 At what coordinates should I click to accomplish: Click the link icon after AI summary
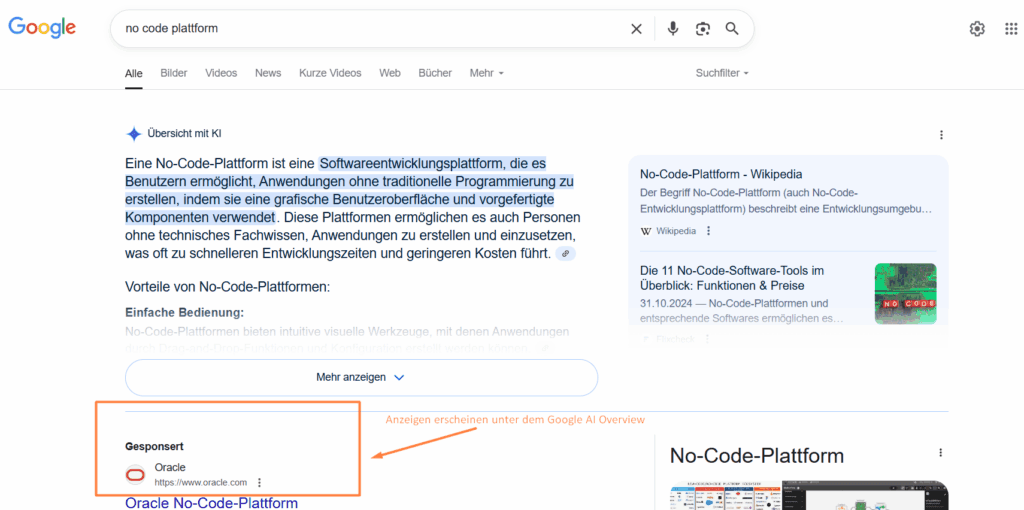coord(566,254)
